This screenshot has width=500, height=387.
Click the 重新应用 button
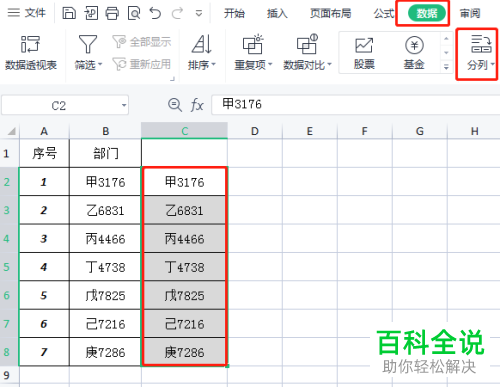(x=142, y=64)
